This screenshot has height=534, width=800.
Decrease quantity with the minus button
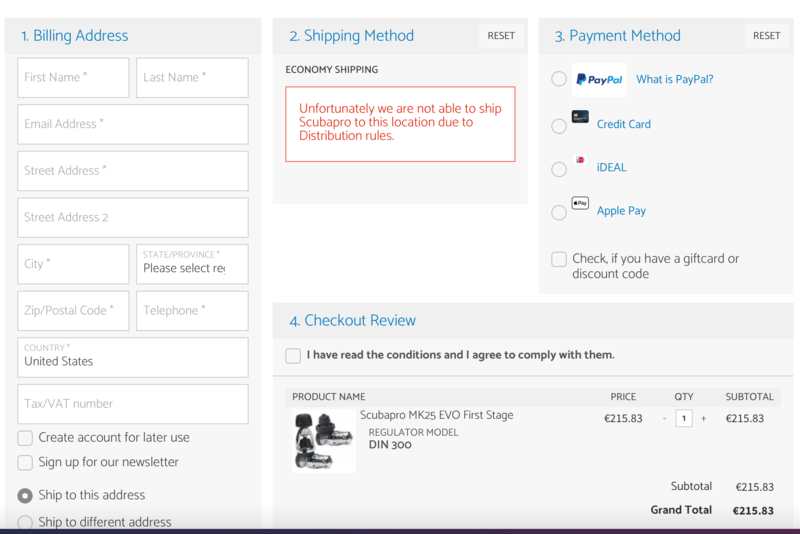point(664,419)
